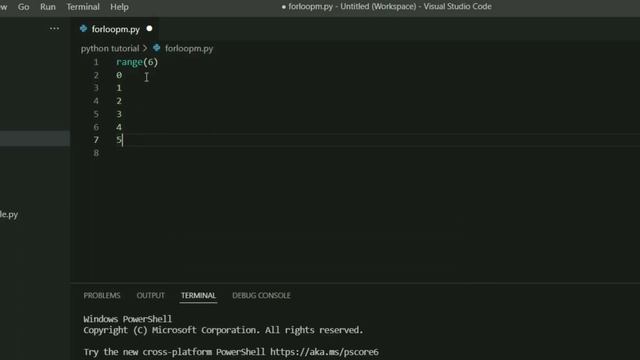Click the forloopm.py breadcrumb item

point(189,49)
